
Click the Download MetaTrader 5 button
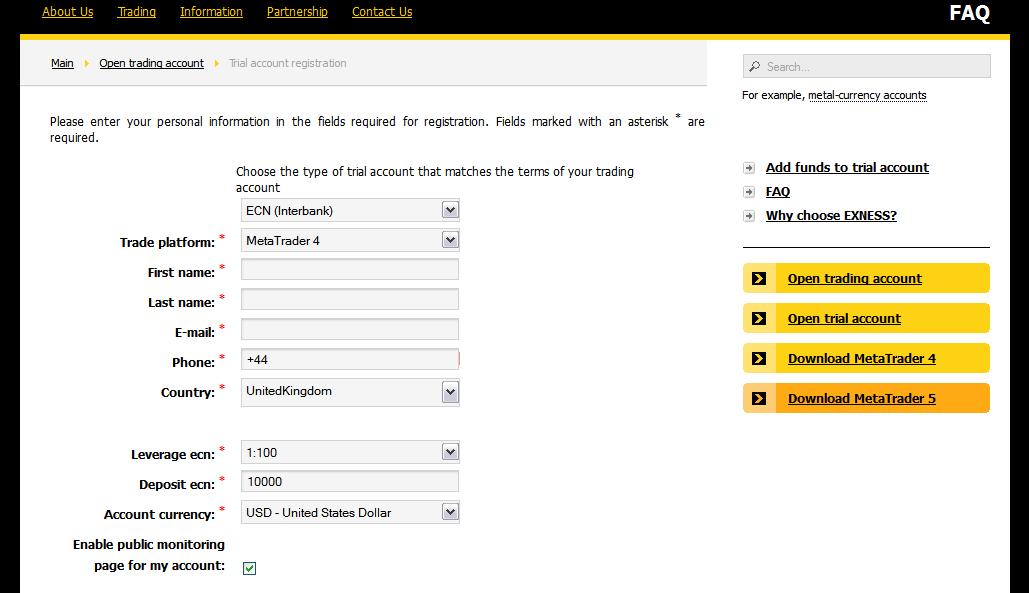coord(866,398)
